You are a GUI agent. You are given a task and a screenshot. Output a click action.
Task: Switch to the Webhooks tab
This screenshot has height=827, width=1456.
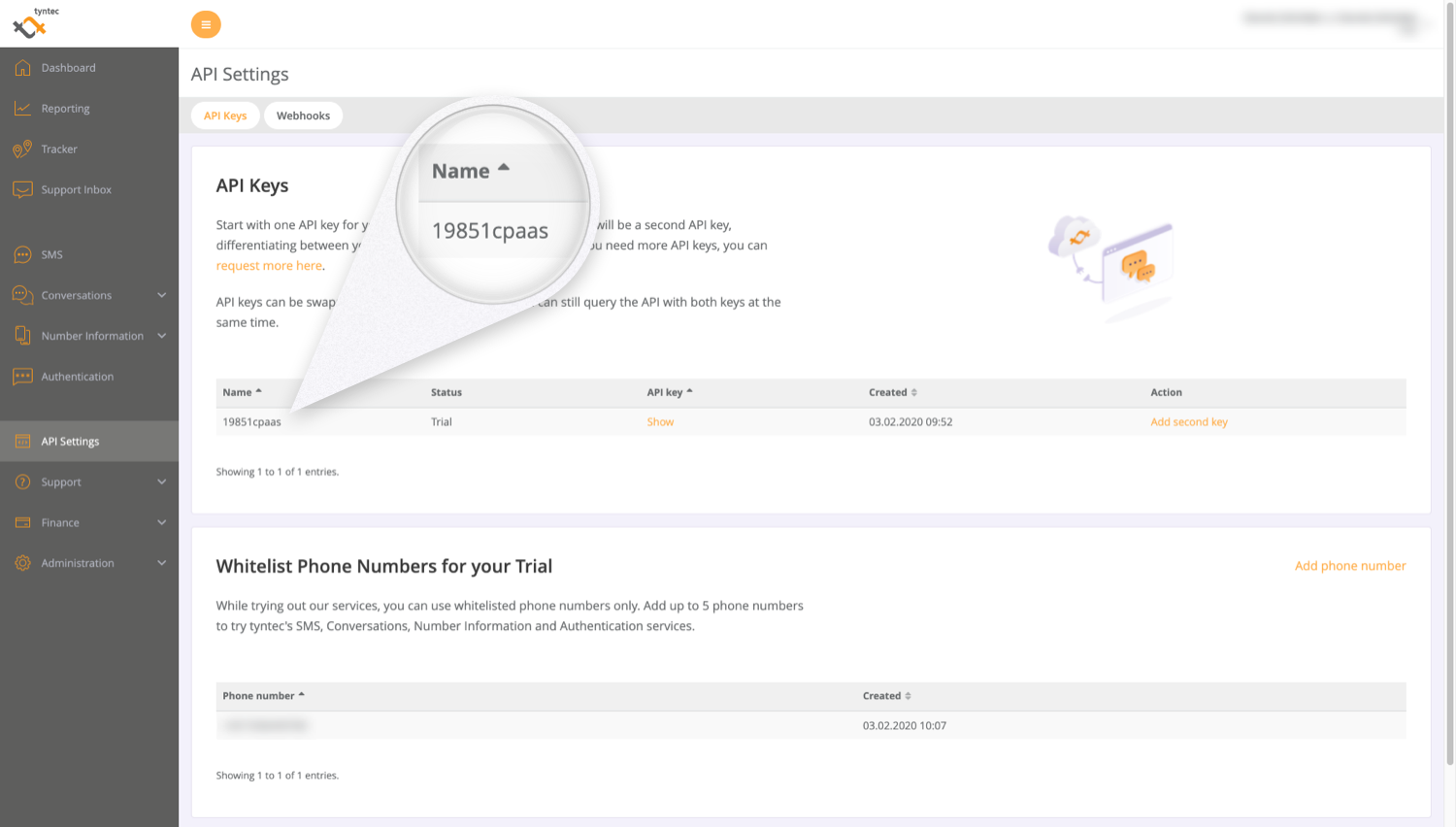(303, 116)
